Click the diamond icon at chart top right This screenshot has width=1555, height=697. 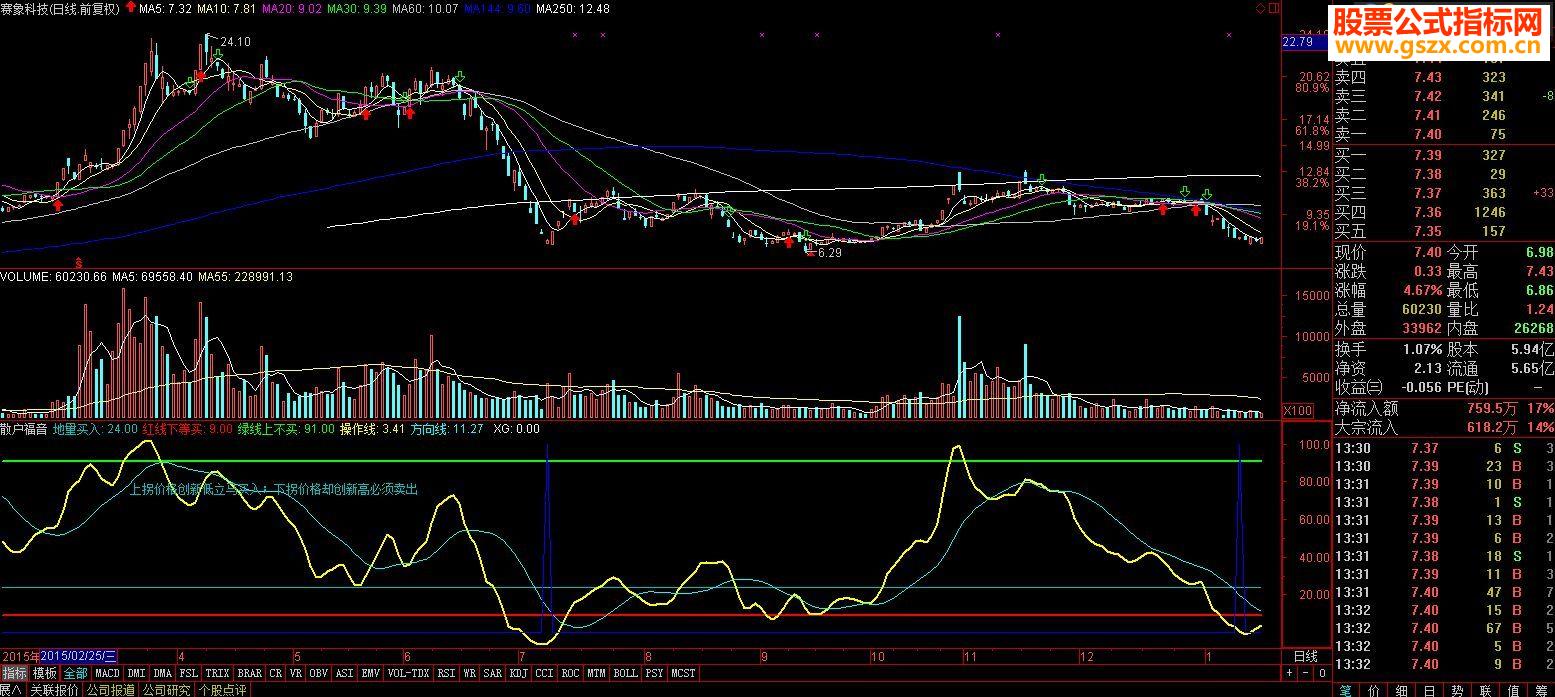click(1258, 8)
